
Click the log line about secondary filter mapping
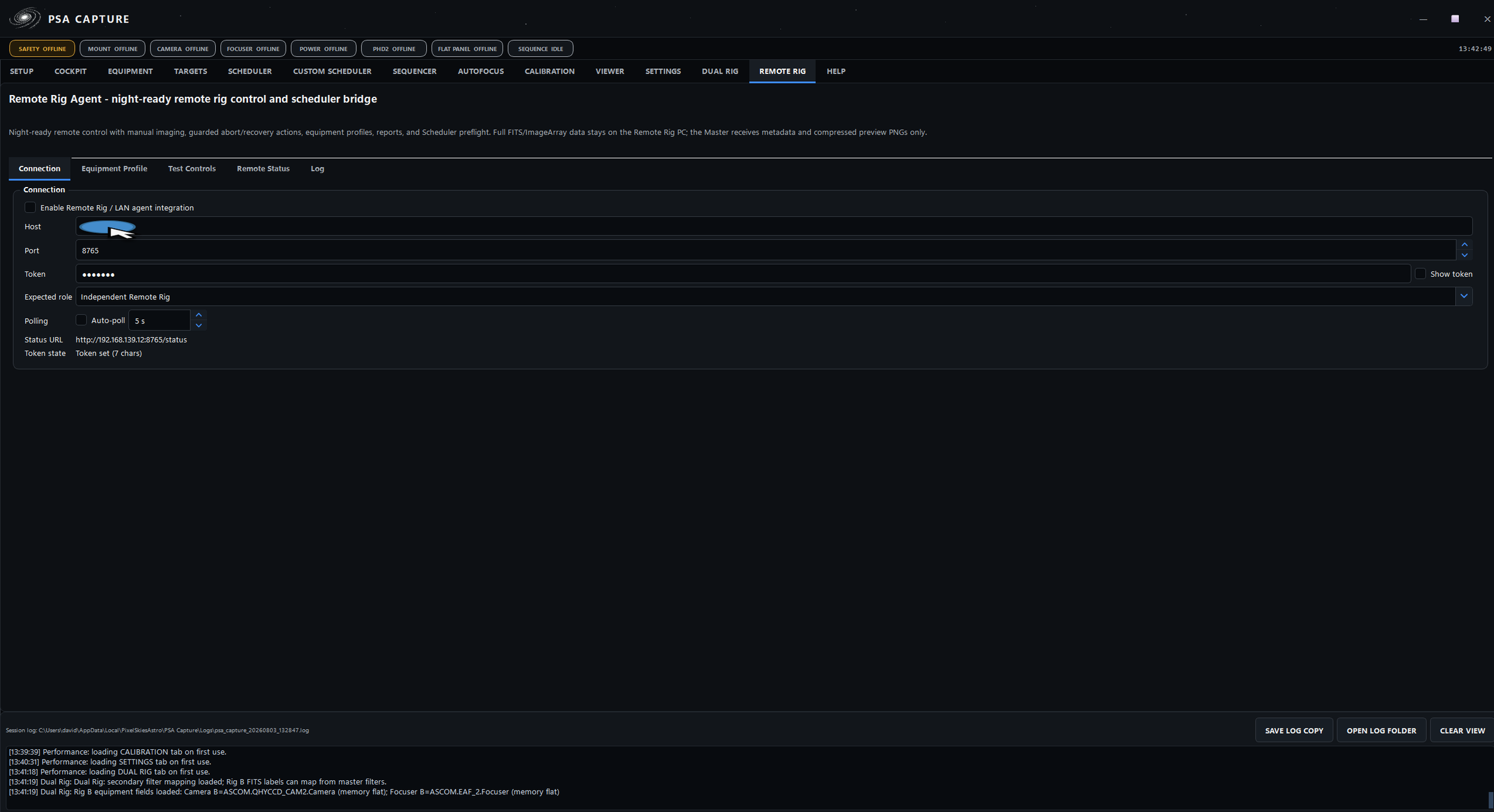(198, 782)
